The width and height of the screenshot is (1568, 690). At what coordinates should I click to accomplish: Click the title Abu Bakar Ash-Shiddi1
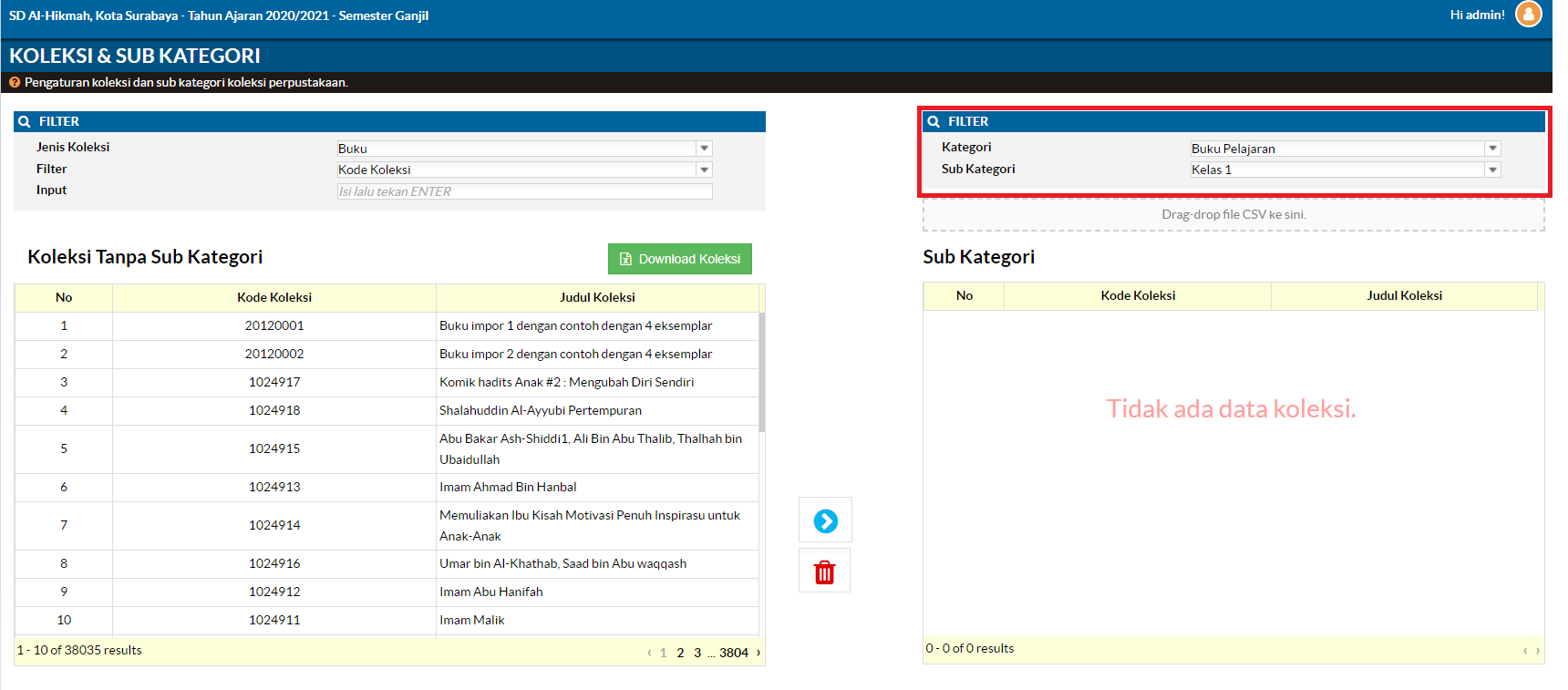(x=591, y=449)
